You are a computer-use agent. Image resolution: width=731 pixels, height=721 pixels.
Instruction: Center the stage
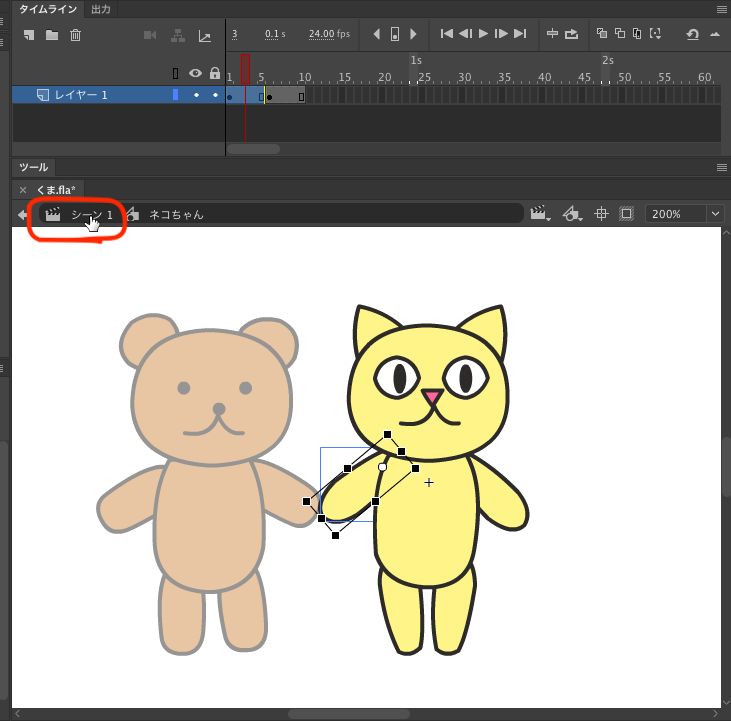(601, 214)
